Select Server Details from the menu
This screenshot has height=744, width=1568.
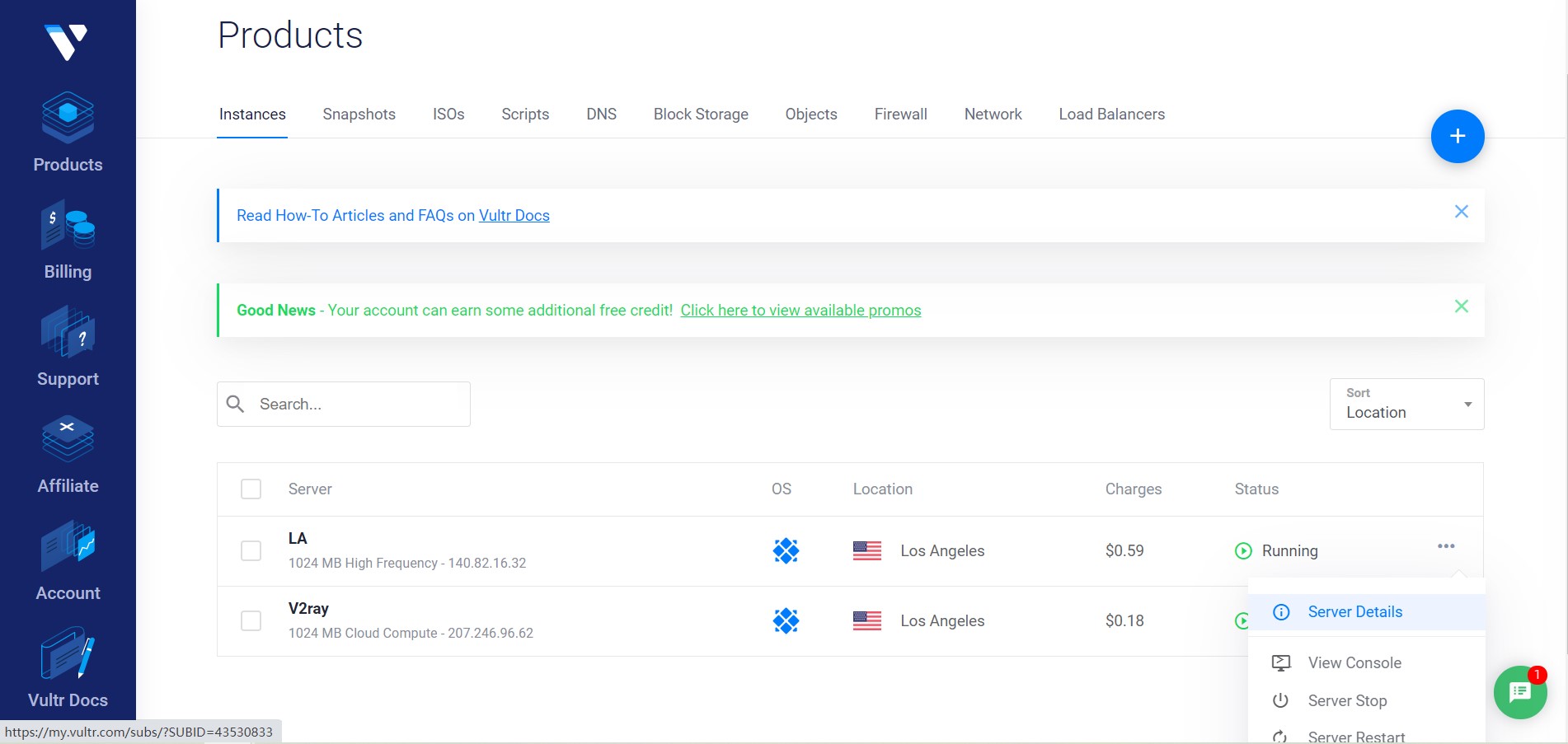1366,612
